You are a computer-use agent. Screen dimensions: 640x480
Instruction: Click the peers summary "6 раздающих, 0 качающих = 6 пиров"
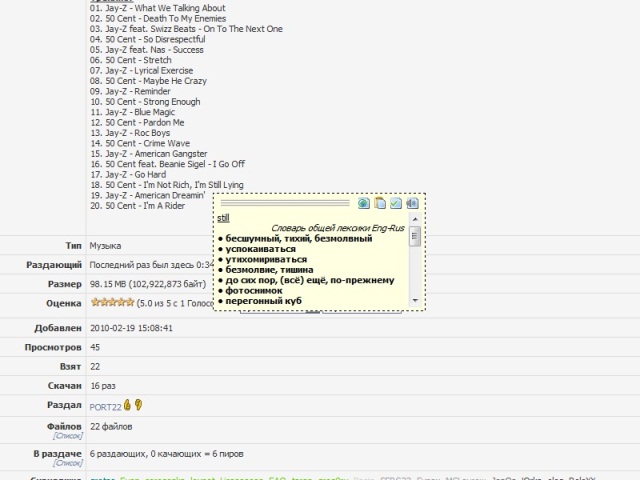(x=167, y=454)
